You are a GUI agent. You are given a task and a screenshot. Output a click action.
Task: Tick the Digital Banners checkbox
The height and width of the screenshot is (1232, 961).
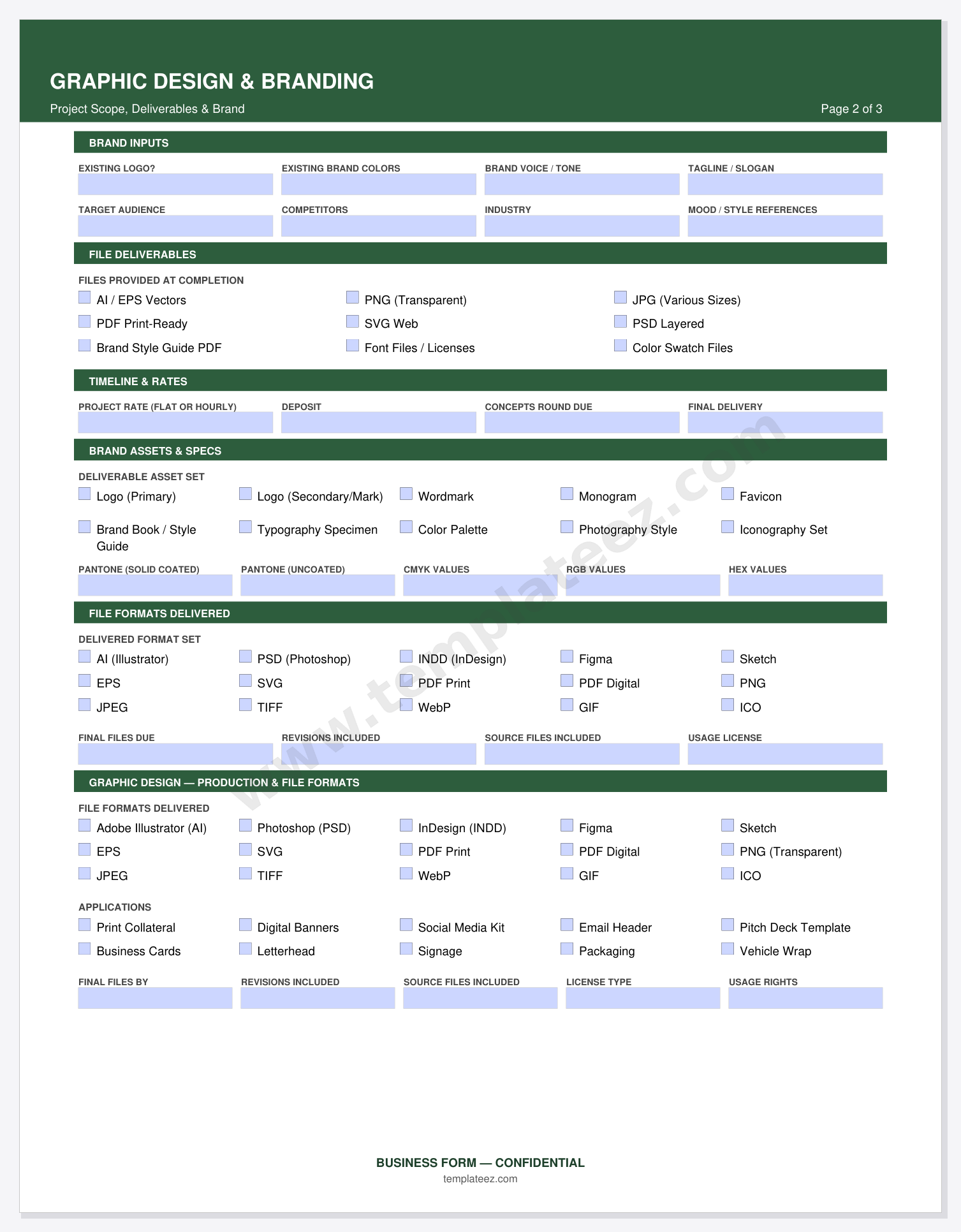pyautogui.click(x=246, y=925)
